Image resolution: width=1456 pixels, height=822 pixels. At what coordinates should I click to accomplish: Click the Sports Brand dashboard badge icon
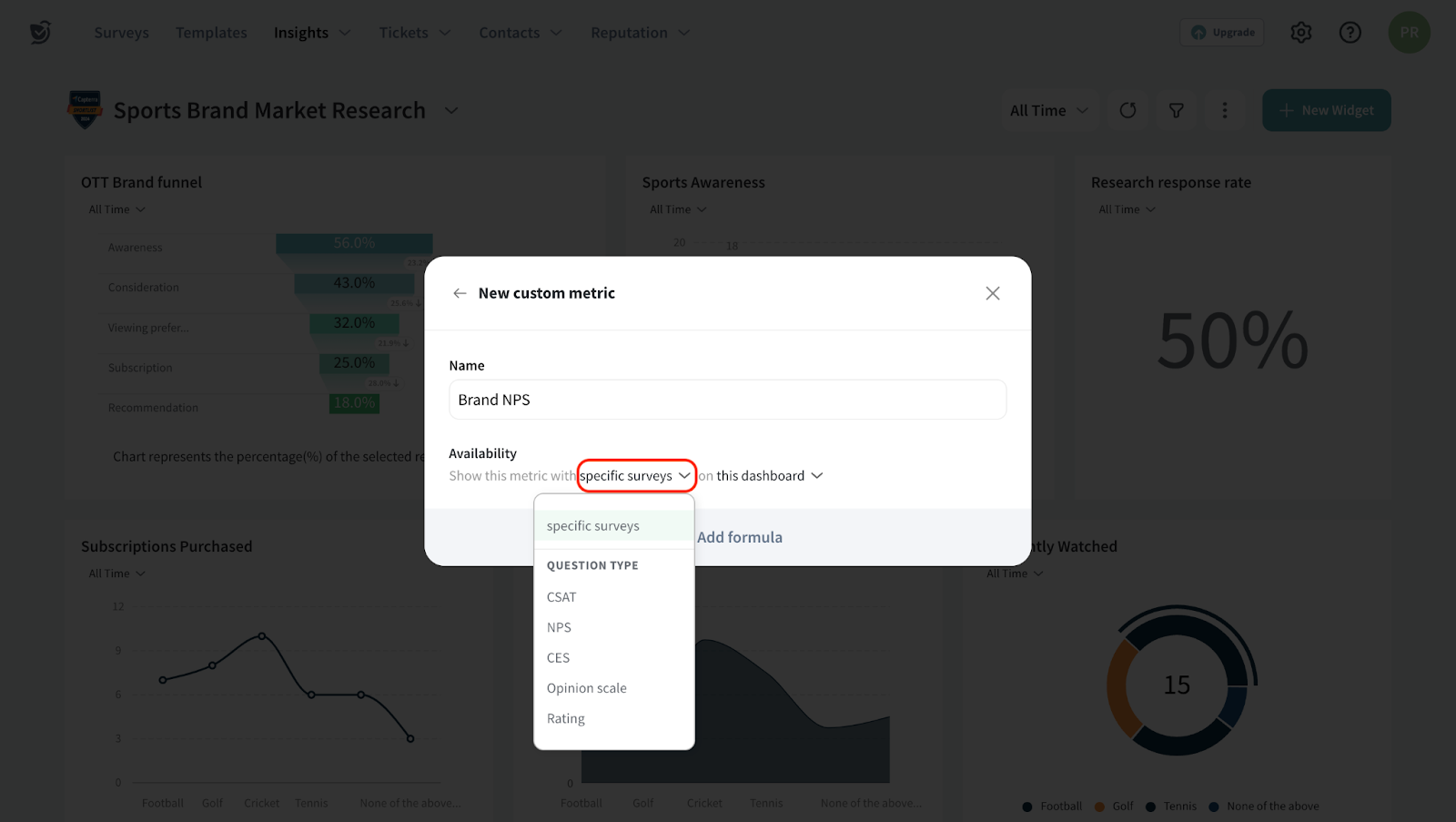click(x=85, y=110)
